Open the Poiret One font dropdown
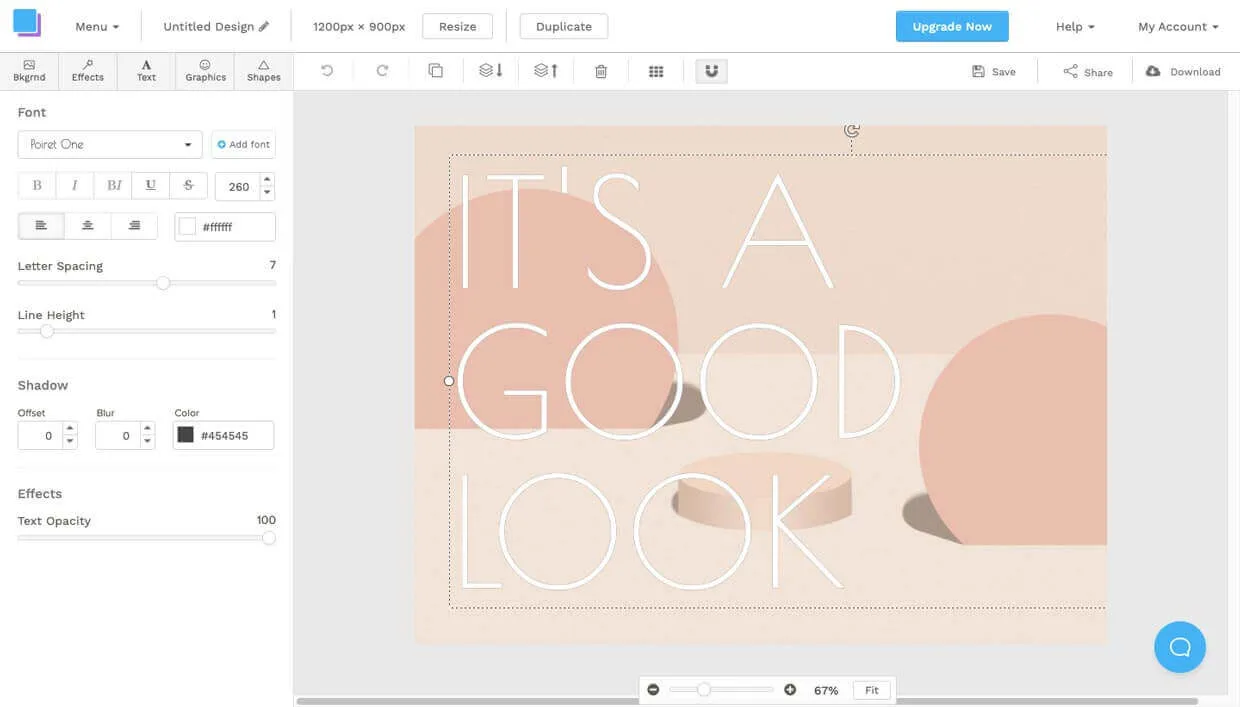Screen dimensions: 1240x707 [x=110, y=145]
